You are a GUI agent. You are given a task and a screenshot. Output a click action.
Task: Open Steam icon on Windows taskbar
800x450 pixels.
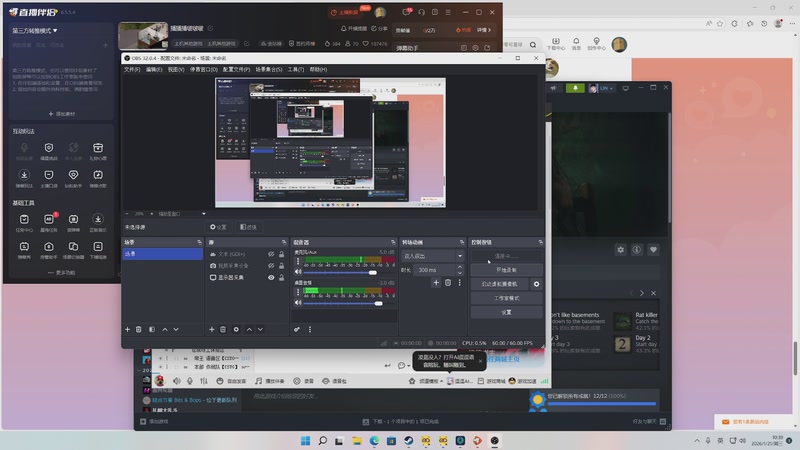(x=409, y=441)
